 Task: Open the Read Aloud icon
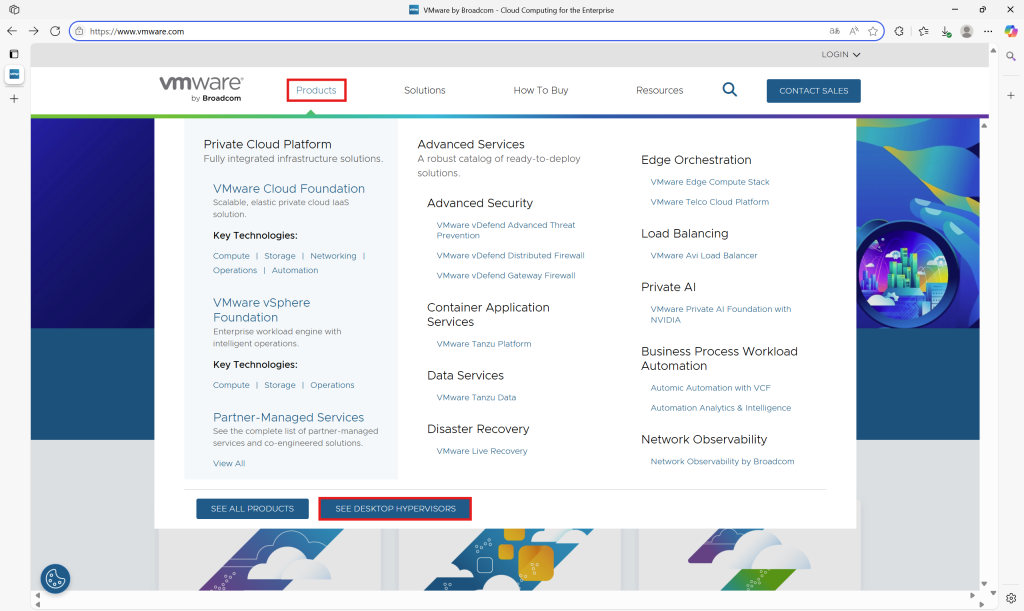click(x=854, y=31)
